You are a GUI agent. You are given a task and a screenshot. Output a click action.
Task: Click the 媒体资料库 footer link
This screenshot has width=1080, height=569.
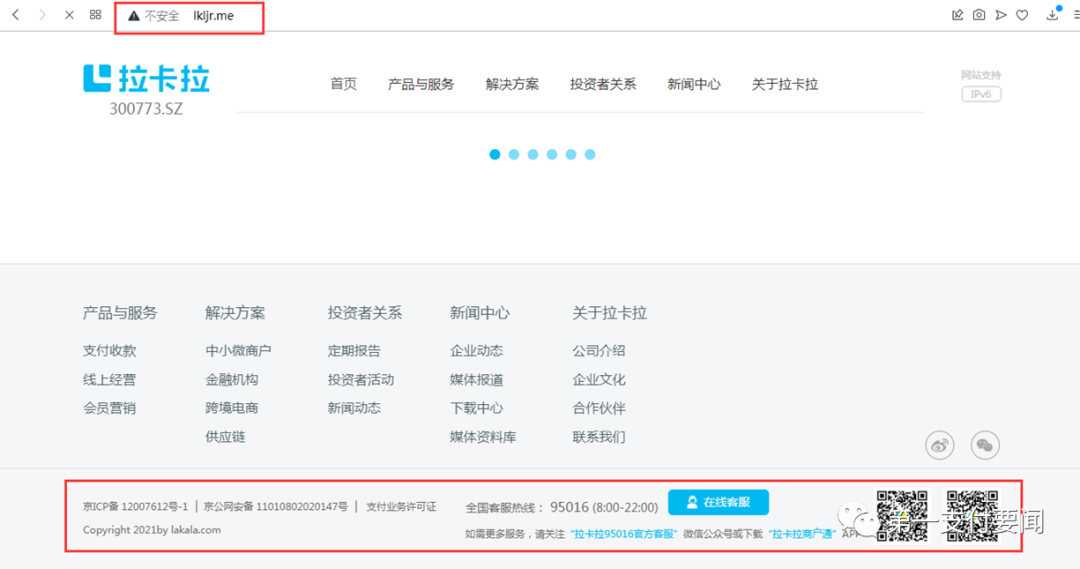[483, 437]
